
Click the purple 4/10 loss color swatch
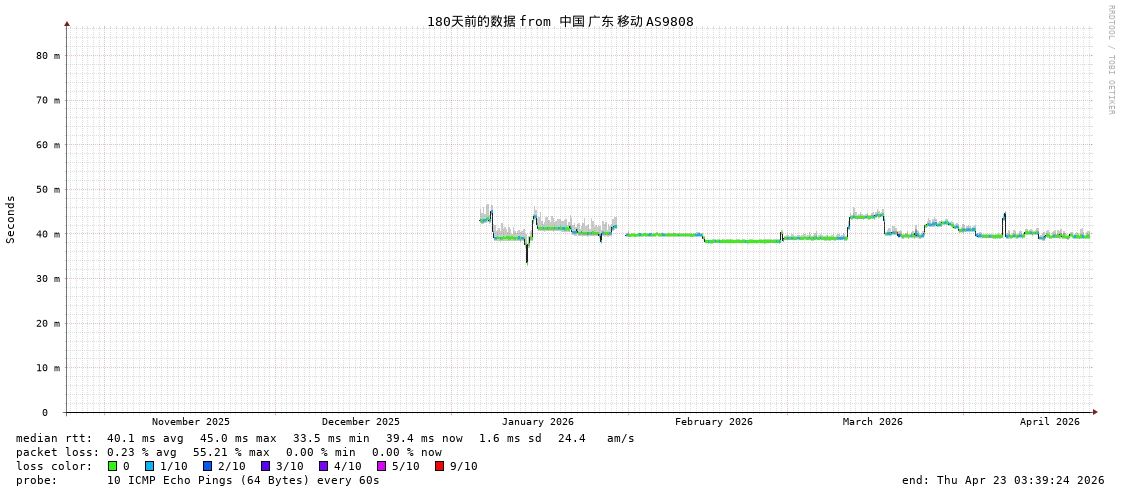[x=323, y=466]
